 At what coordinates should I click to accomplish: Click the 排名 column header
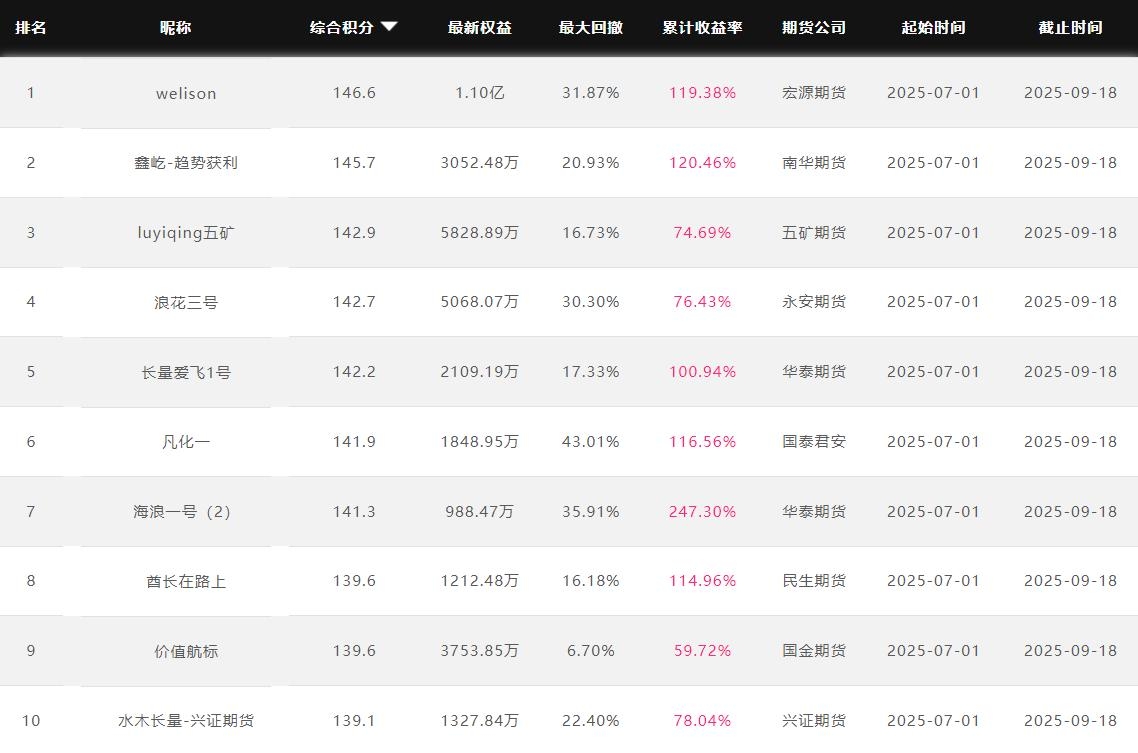click(x=31, y=28)
